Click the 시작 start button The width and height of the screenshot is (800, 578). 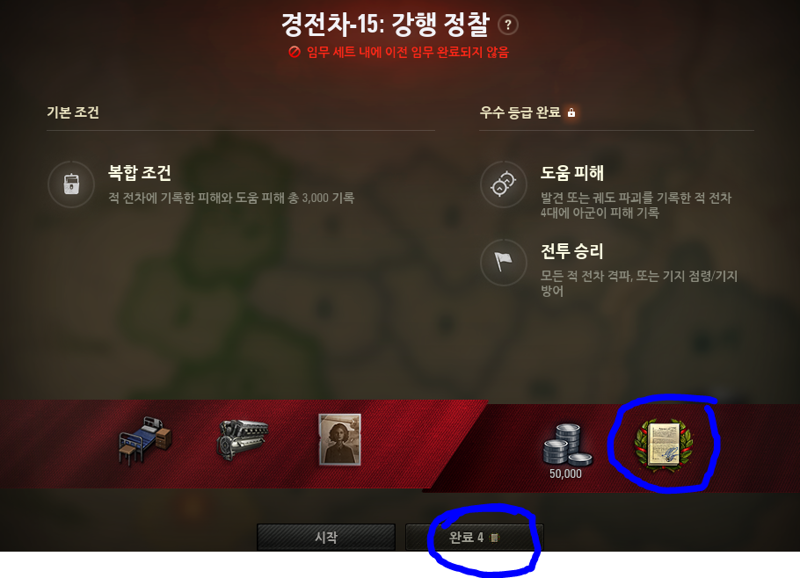[x=326, y=537]
